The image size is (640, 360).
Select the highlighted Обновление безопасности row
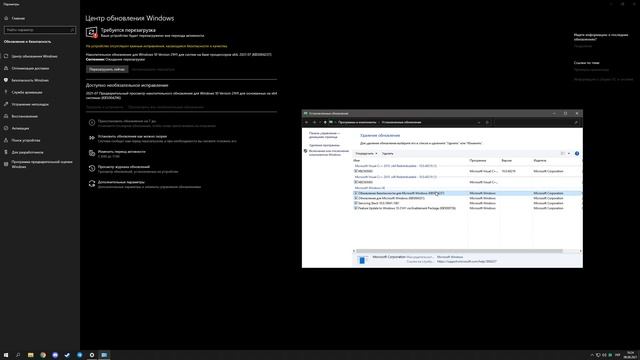pos(467,193)
